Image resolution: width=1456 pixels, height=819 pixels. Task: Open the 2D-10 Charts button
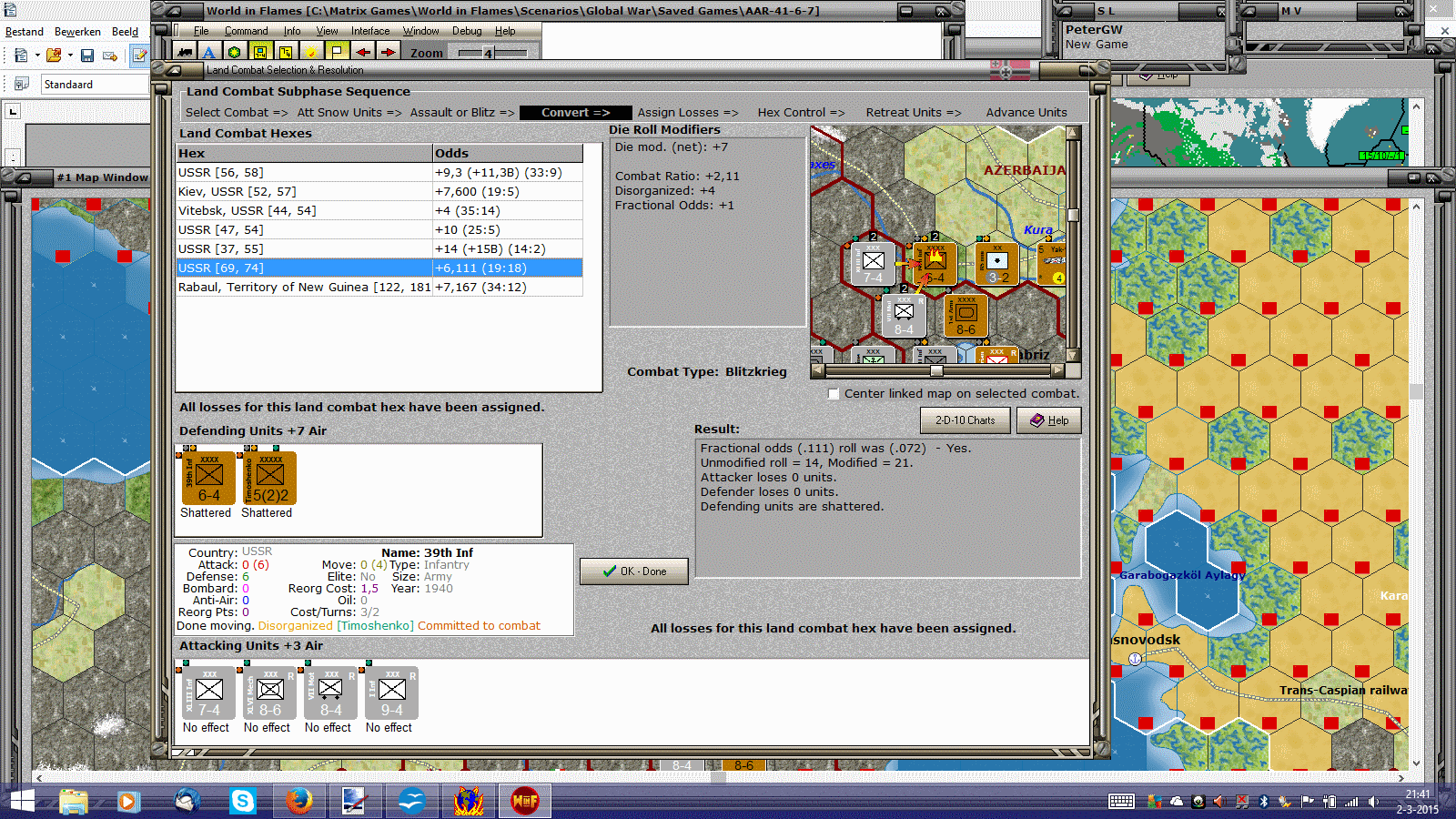point(966,420)
